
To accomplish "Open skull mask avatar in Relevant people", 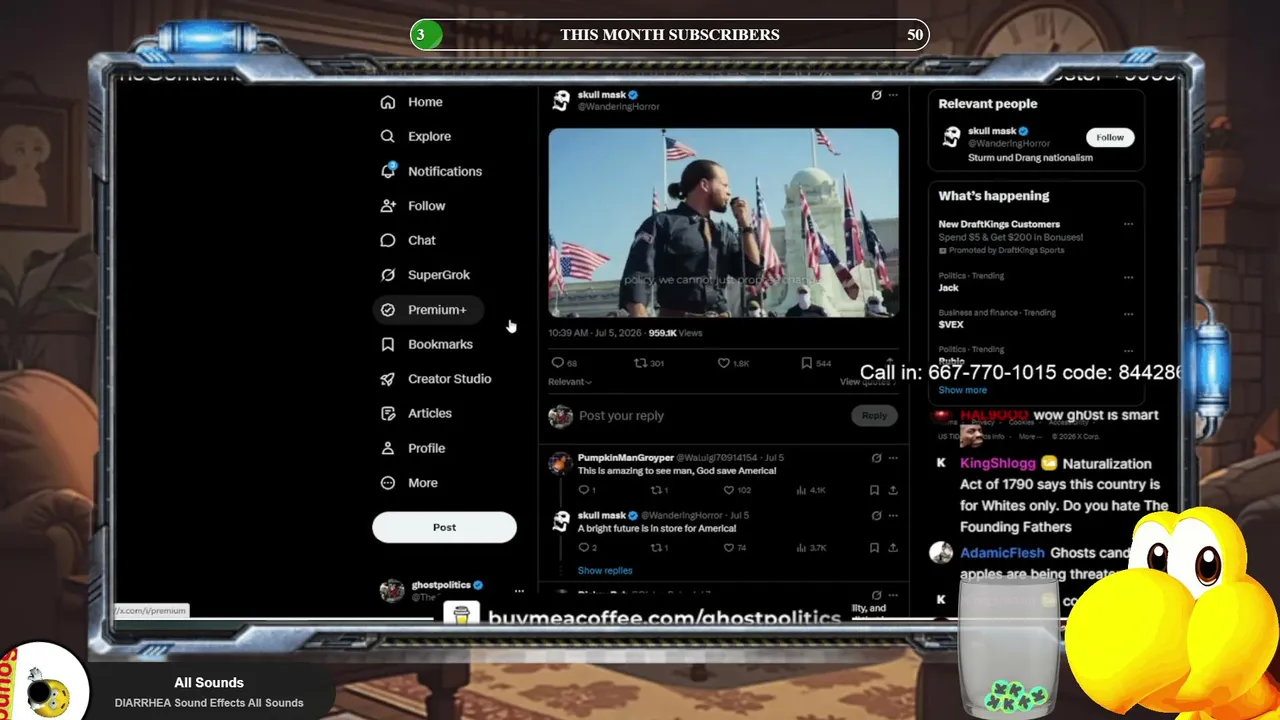I will click(951, 137).
